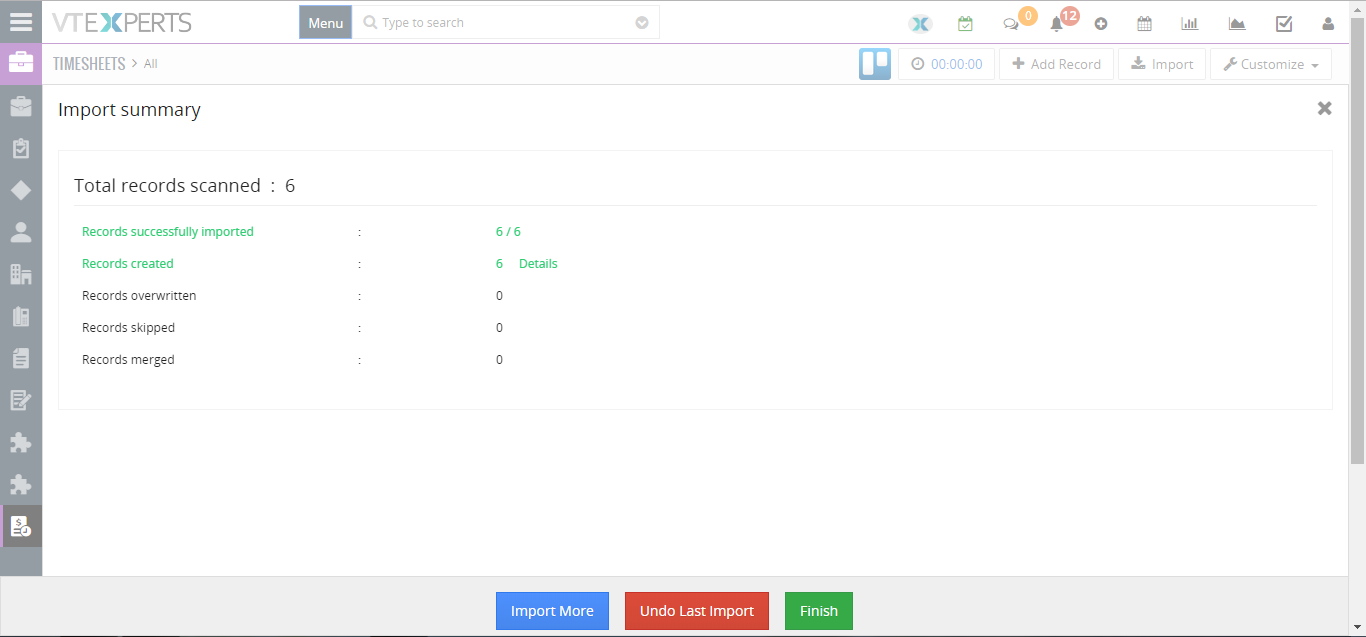Open the bar chart reports icon
The width and height of the screenshot is (1366, 637).
tap(1190, 24)
